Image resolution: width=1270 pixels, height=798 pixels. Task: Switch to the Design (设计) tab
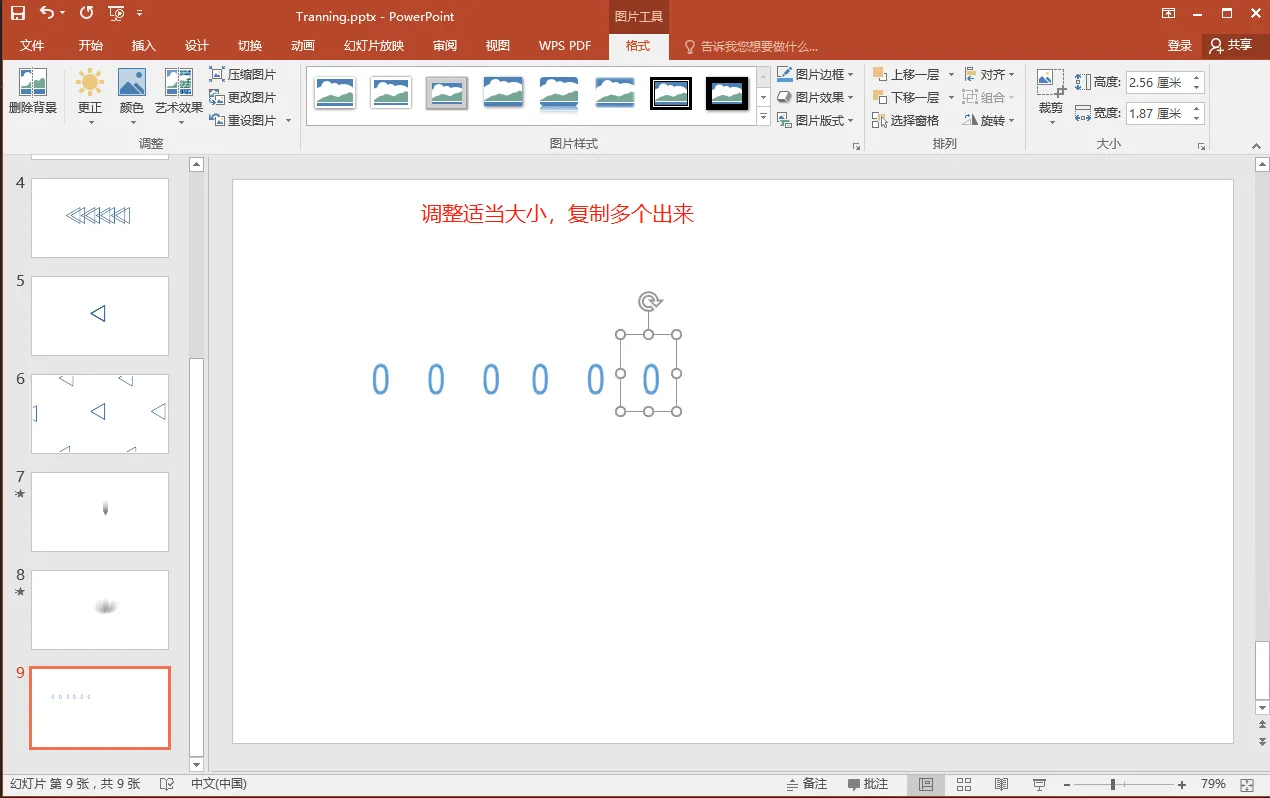point(197,46)
